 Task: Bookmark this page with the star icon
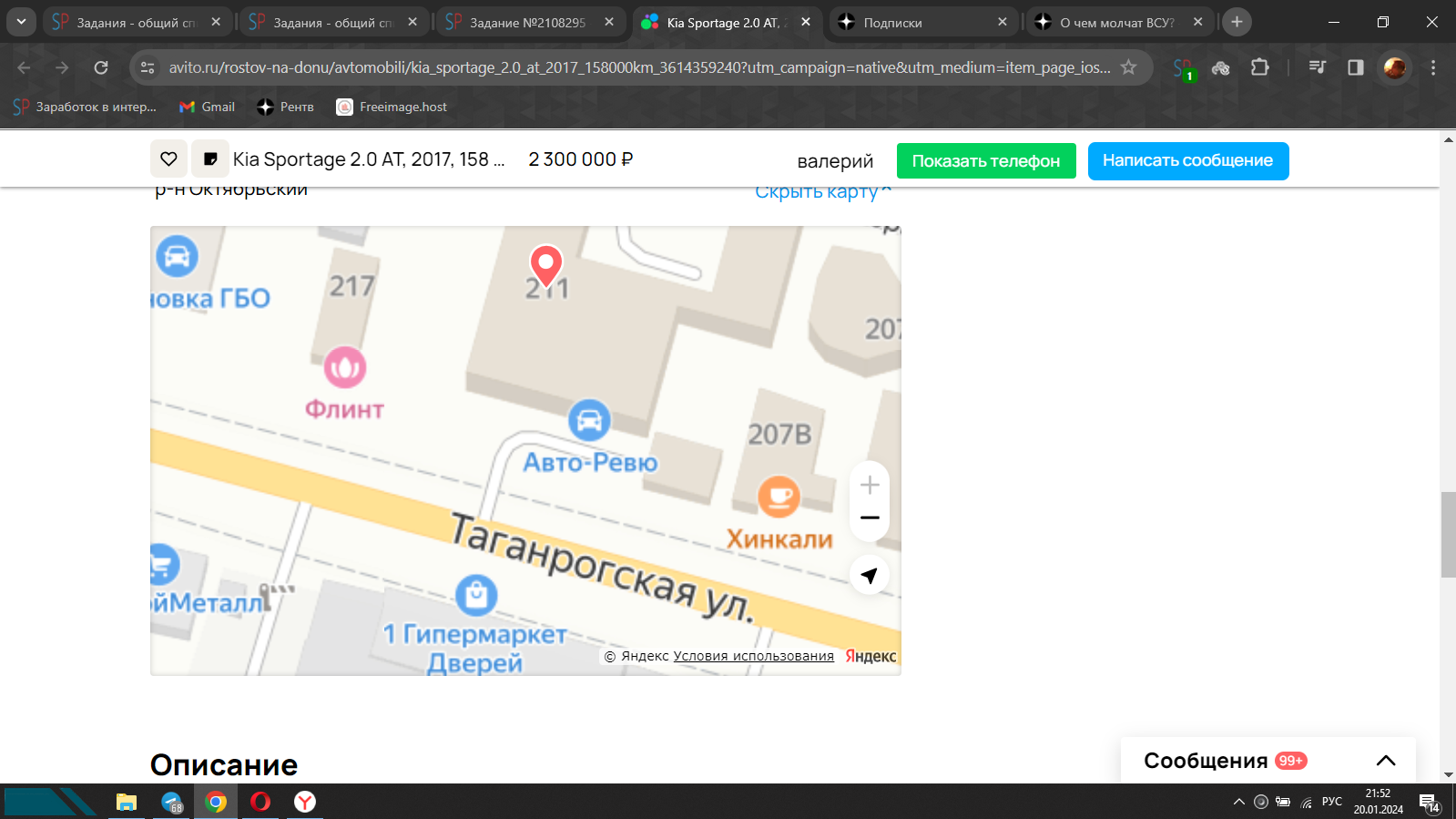pos(1128,67)
